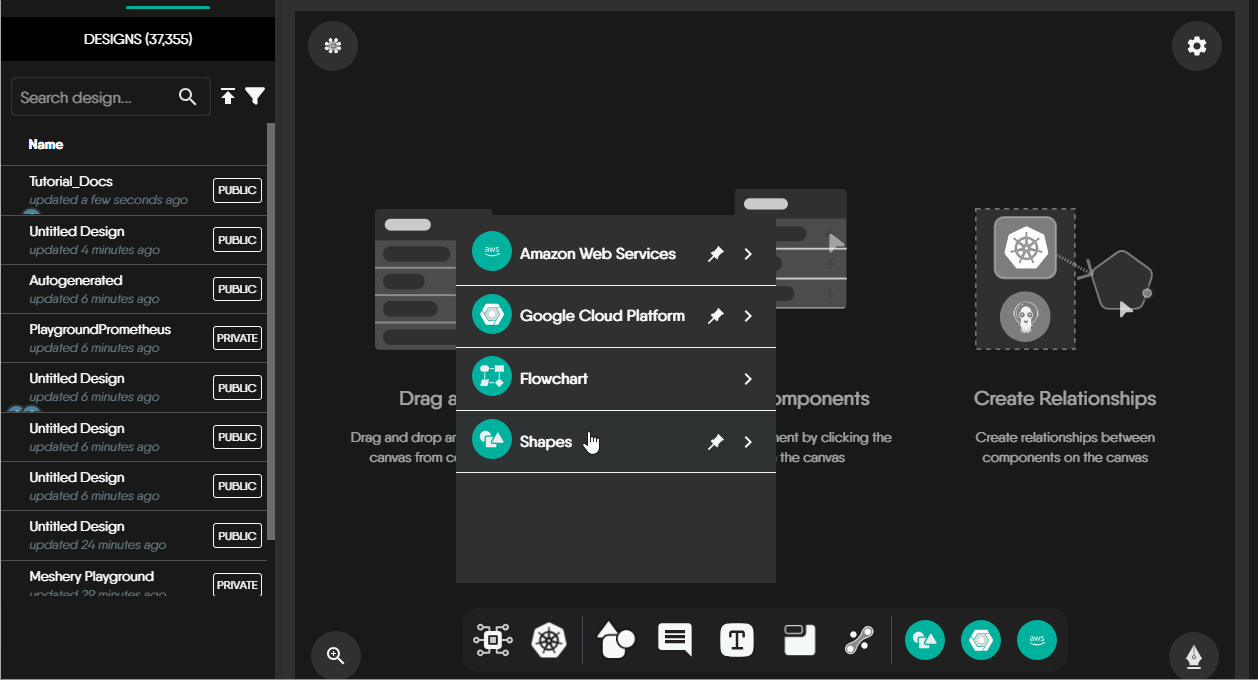Expand the Amazon Web Services chevron
Viewport: 1258px width, 680px height.
[748, 254]
